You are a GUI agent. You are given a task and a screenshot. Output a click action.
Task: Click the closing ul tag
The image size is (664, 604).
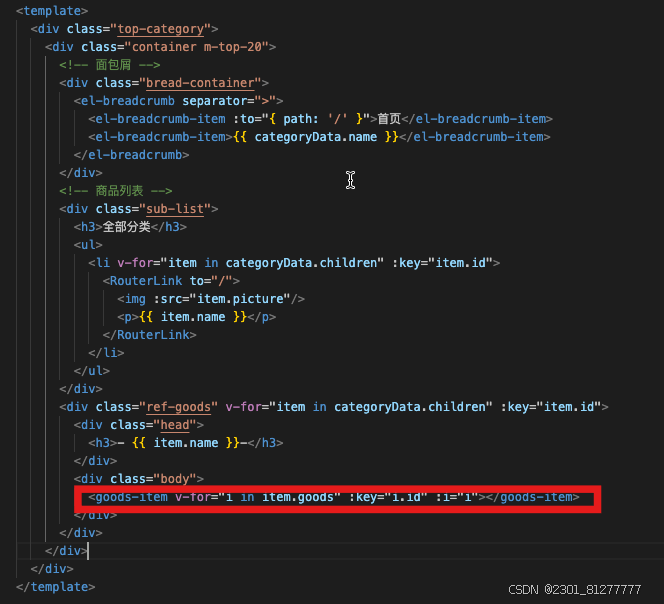tap(92, 371)
